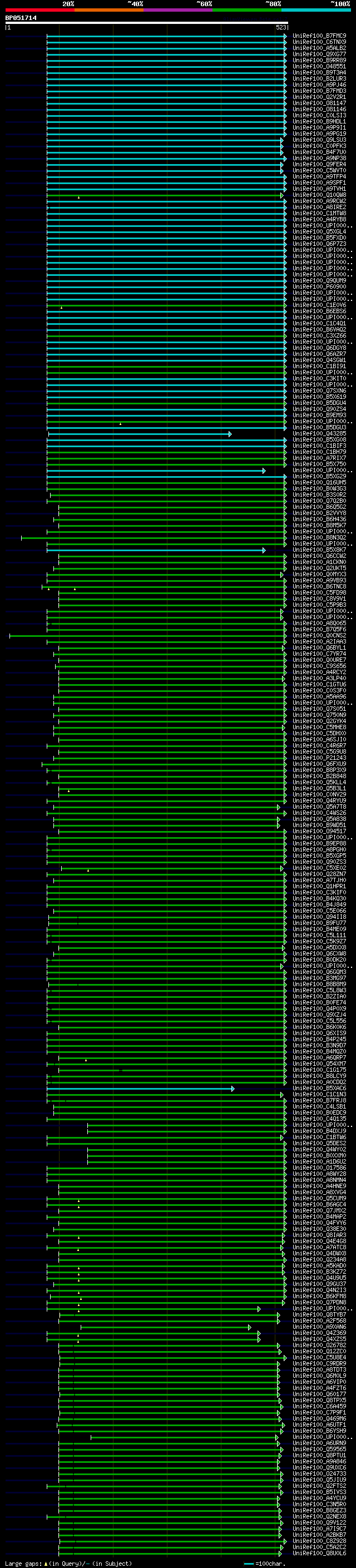356x1568 pixels.
Task: Select the UniRef100_A9PJ46 label
Action: click(x=319, y=85)
